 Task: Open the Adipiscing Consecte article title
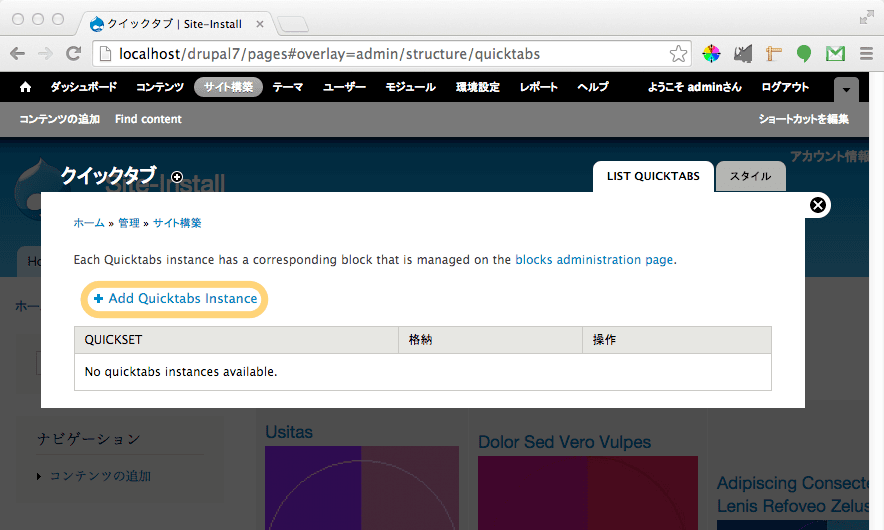(793, 494)
